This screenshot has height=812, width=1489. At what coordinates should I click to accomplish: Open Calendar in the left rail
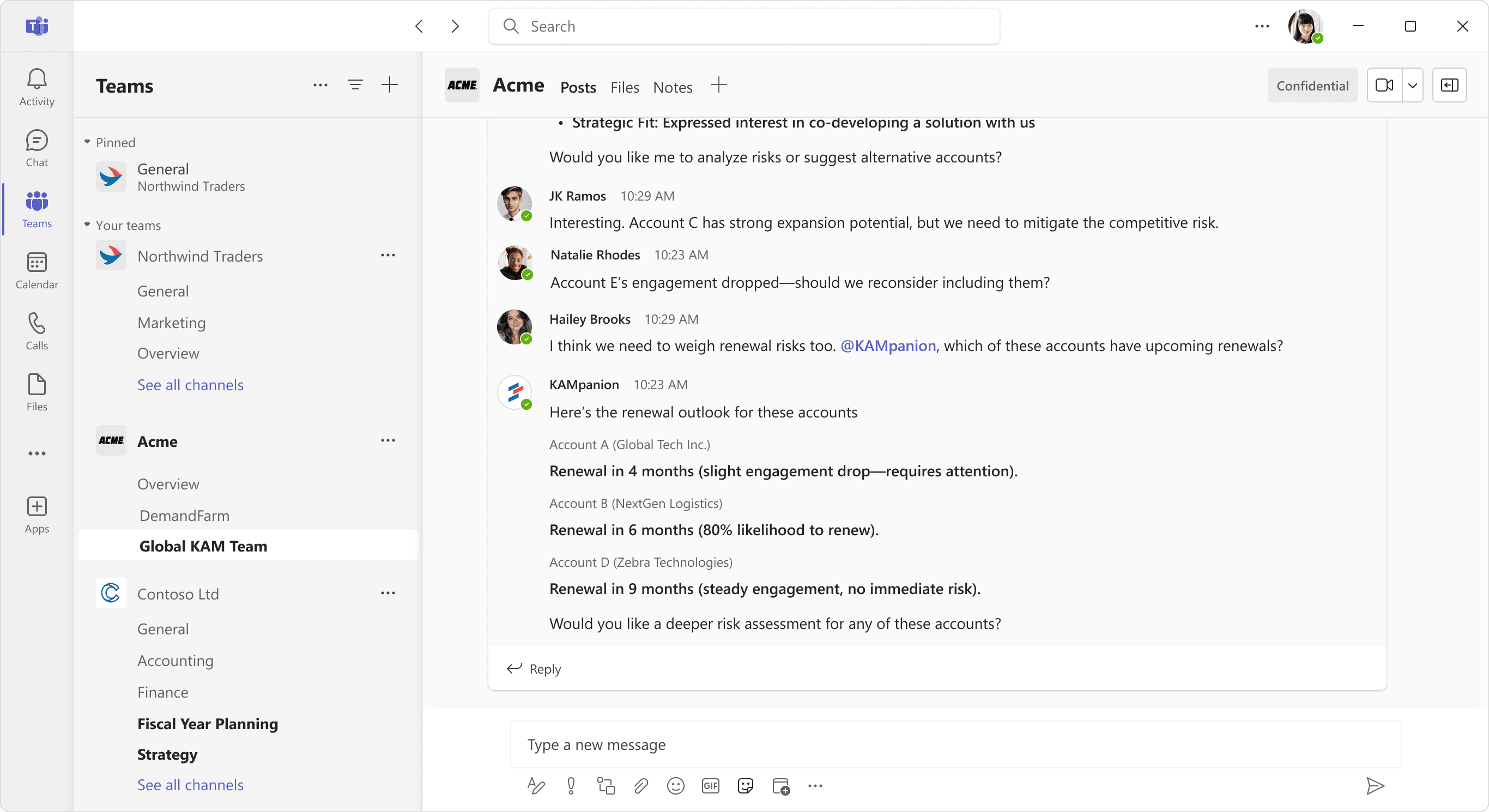point(37,270)
